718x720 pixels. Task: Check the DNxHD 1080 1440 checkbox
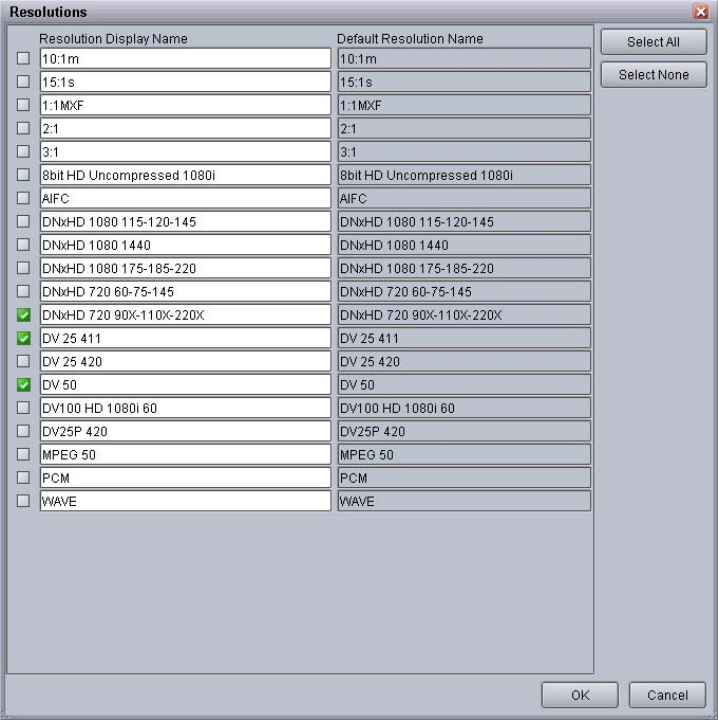[x=23, y=245]
